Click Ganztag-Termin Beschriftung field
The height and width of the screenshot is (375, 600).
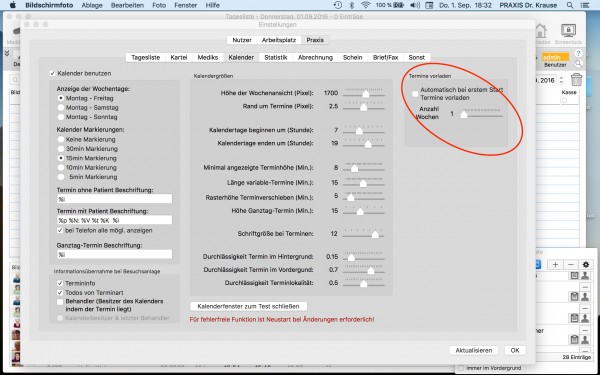114,254
